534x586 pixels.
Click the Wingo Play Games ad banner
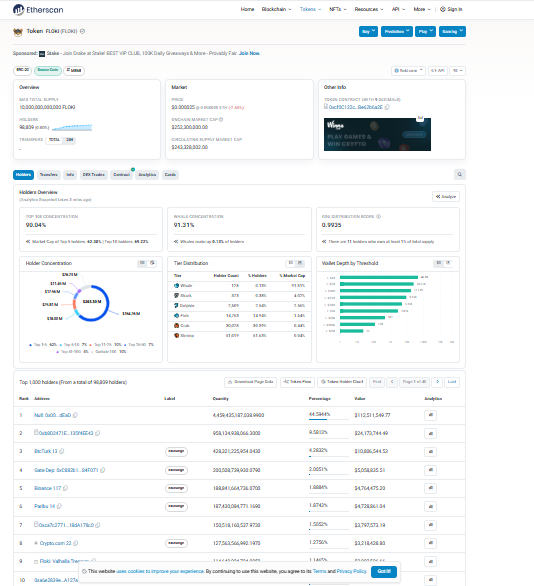[x=377, y=135]
